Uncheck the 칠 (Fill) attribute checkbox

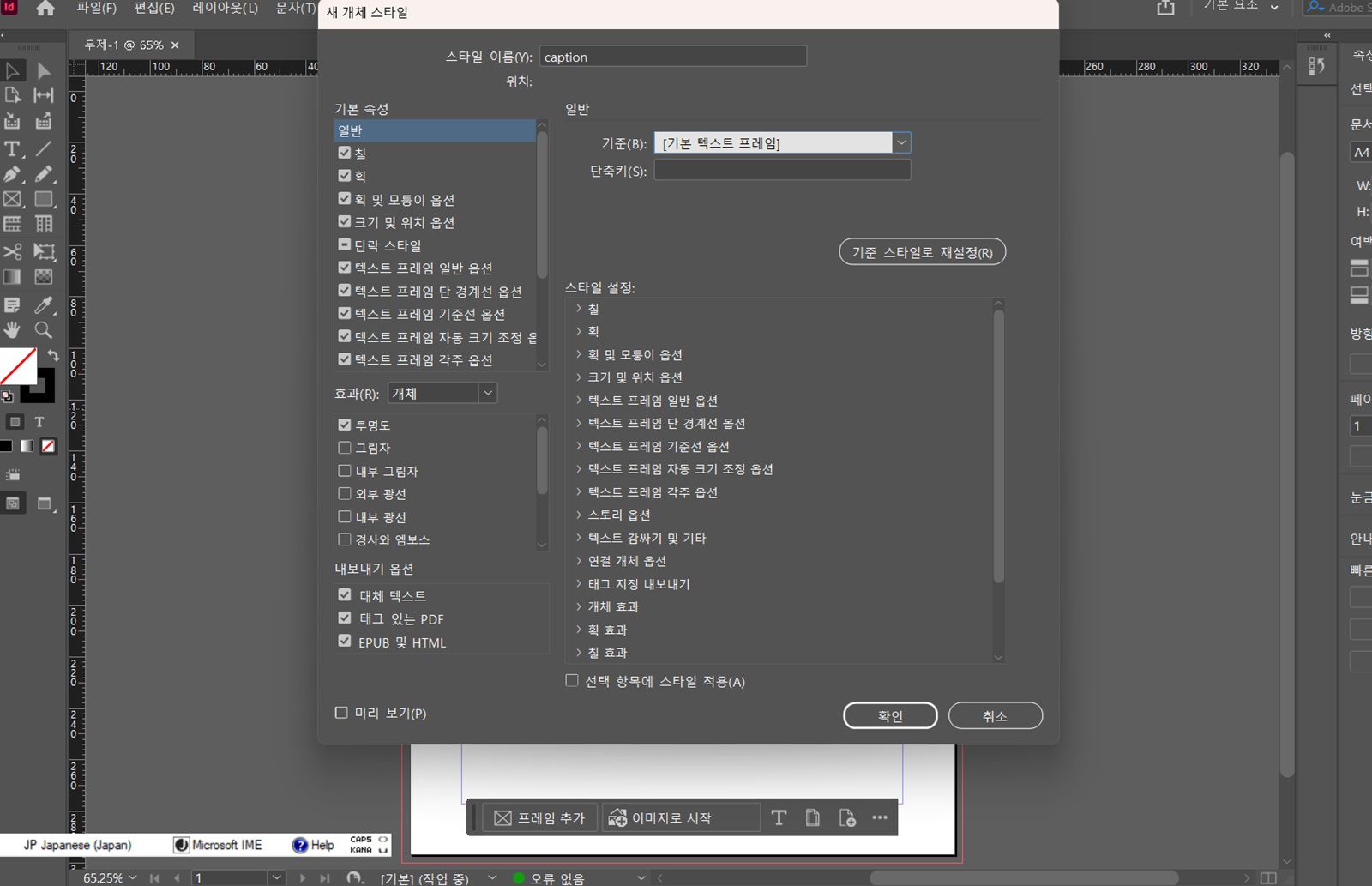(x=345, y=153)
